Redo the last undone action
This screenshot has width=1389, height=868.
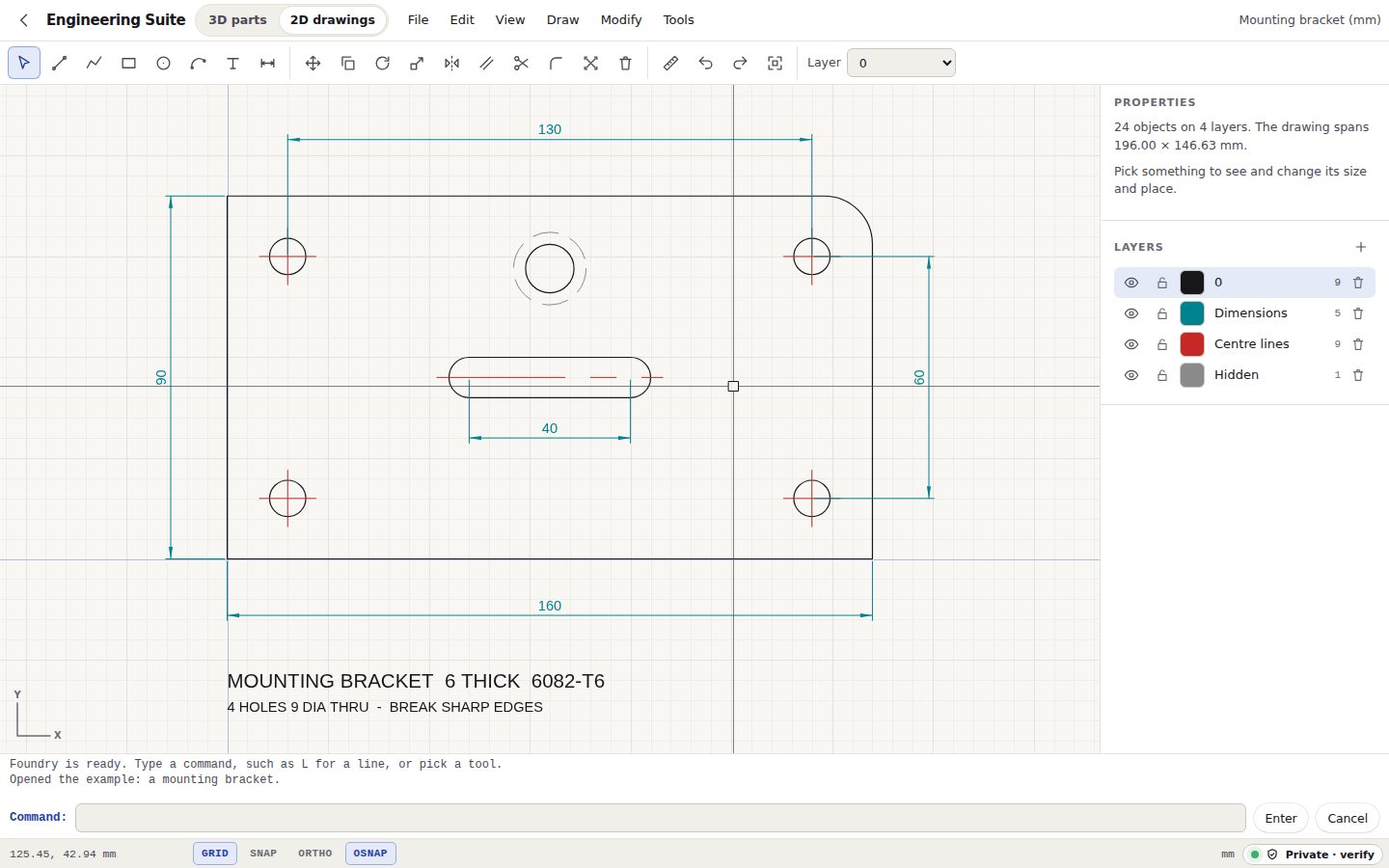pyautogui.click(x=740, y=63)
